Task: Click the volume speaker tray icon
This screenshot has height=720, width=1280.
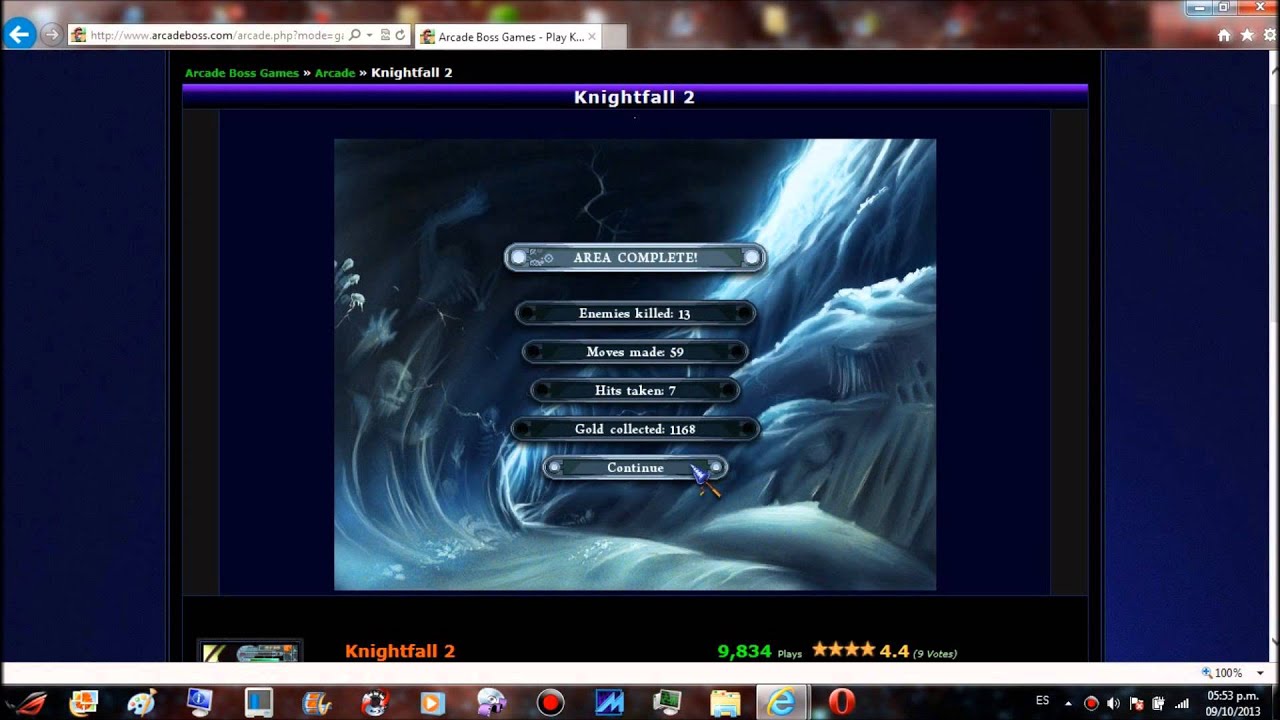Action: tap(1113, 703)
